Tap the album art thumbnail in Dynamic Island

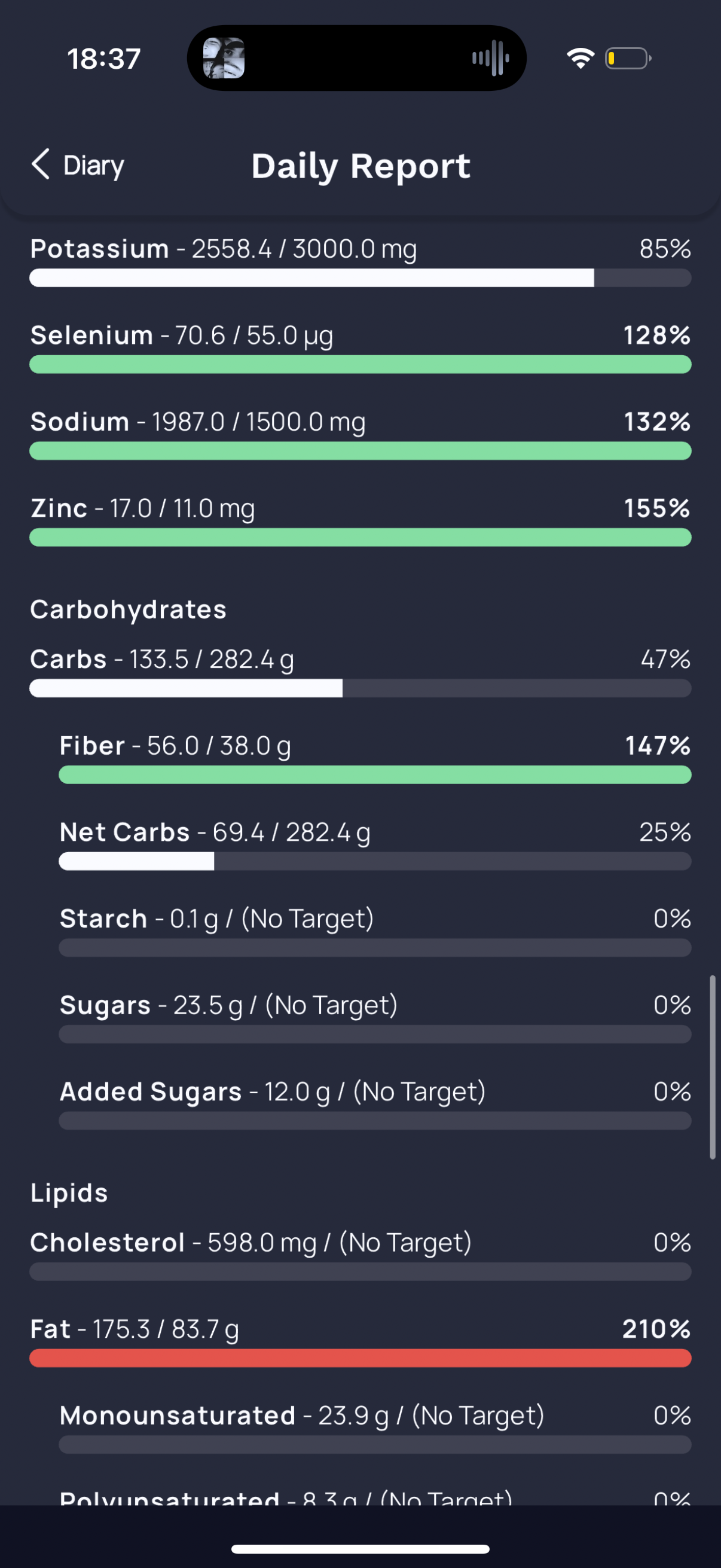pyautogui.click(x=224, y=59)
